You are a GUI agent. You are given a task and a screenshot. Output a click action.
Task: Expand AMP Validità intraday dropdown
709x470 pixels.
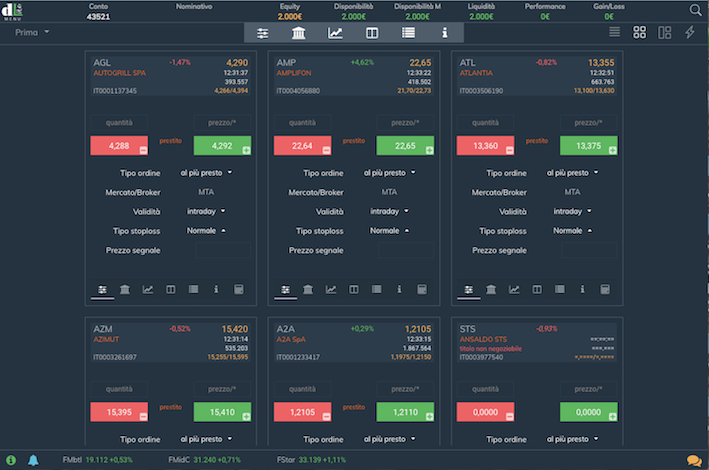pyautogui.click(x=389, y=211)
